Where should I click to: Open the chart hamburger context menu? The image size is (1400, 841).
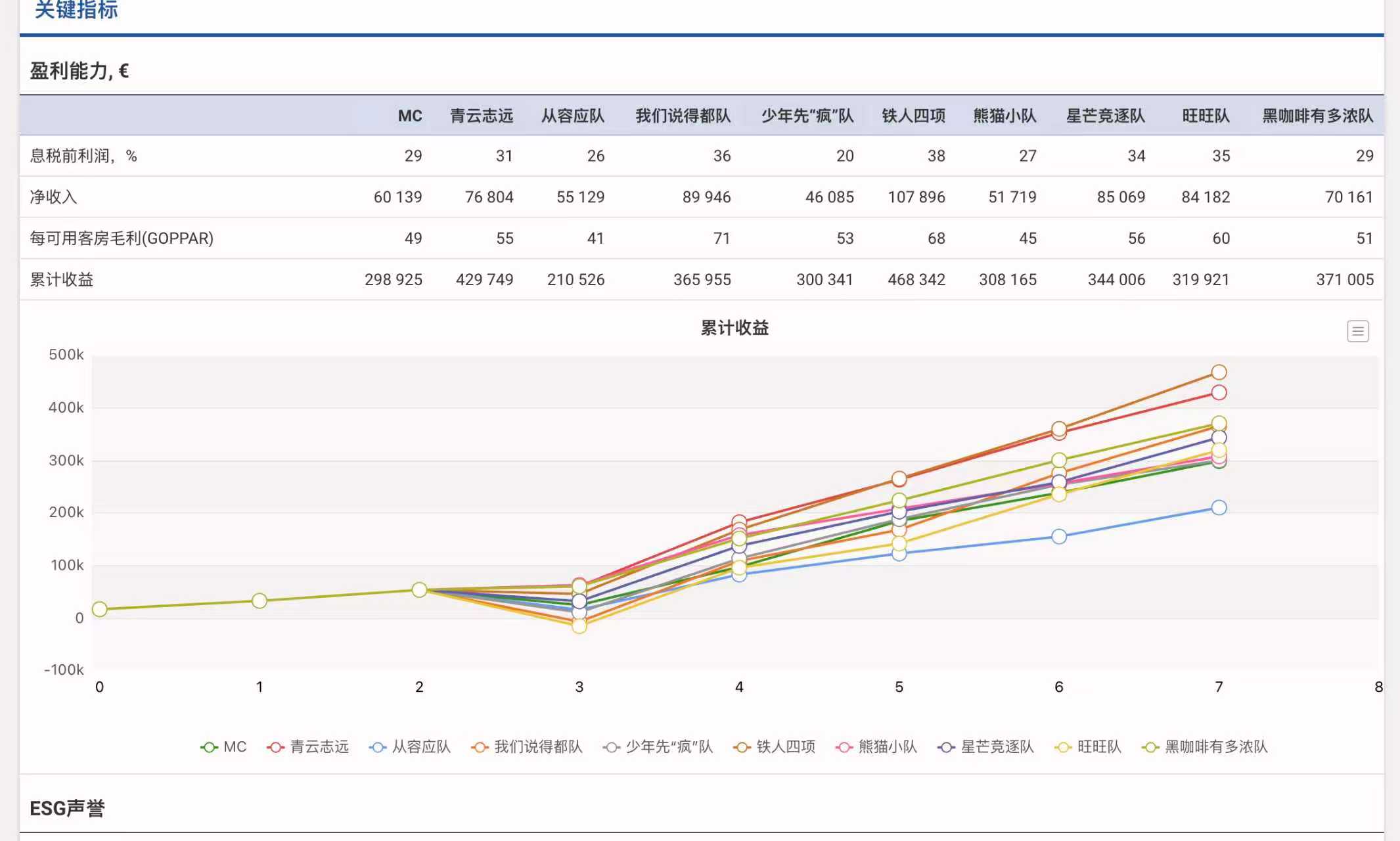(1357, 331)
